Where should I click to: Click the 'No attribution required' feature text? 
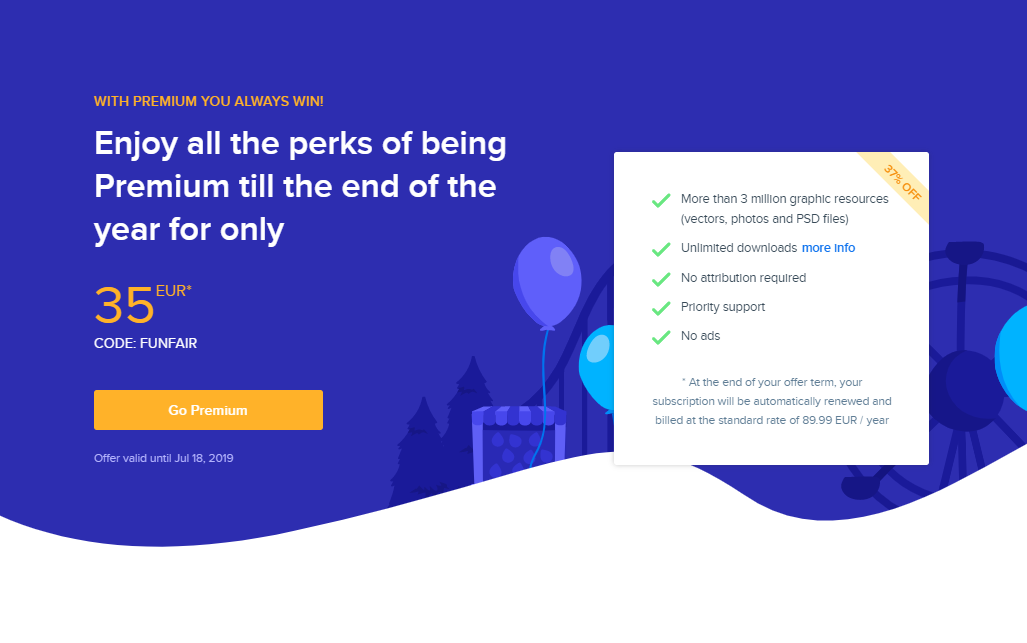[743, 278]
